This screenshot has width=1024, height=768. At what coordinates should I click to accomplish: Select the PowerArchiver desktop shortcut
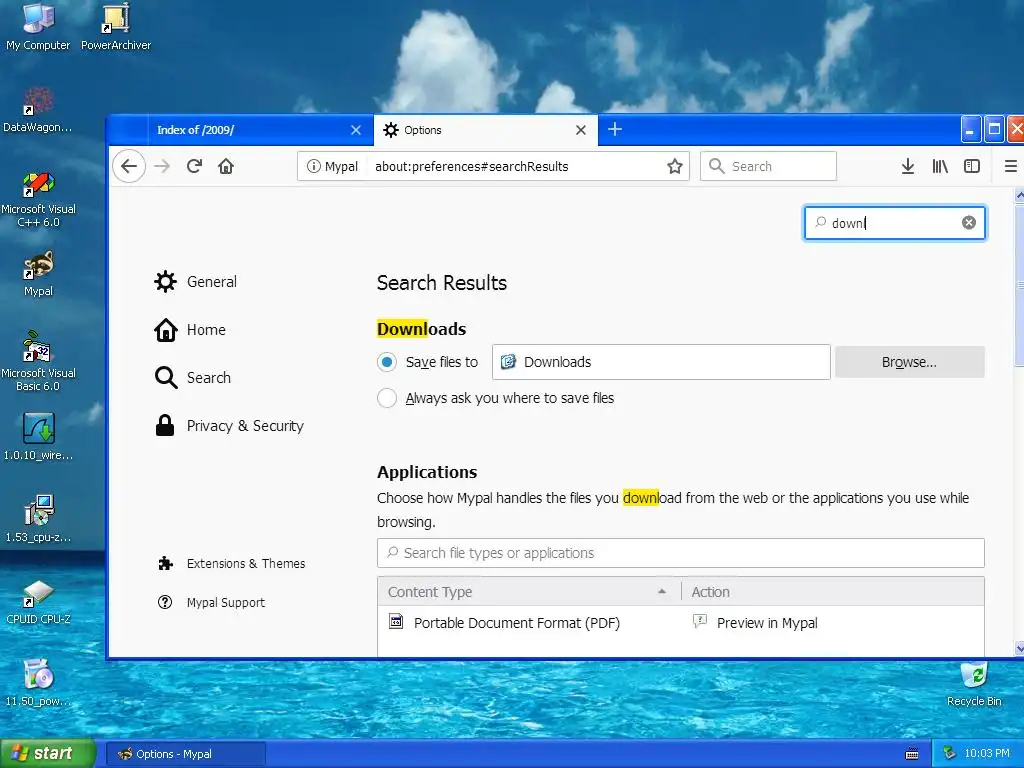116,26
